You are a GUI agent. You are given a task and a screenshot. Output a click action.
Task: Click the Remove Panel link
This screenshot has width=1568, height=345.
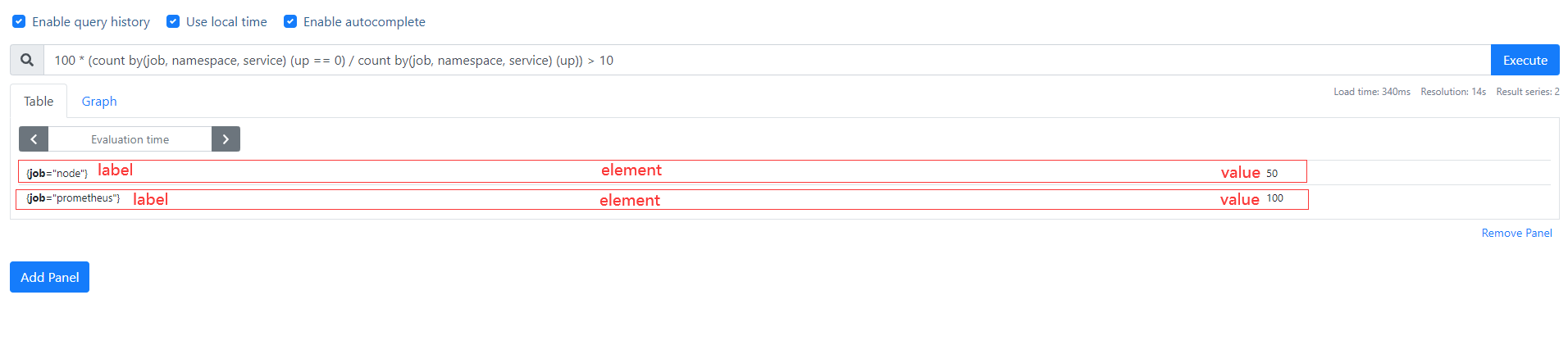click(1516, 234)
